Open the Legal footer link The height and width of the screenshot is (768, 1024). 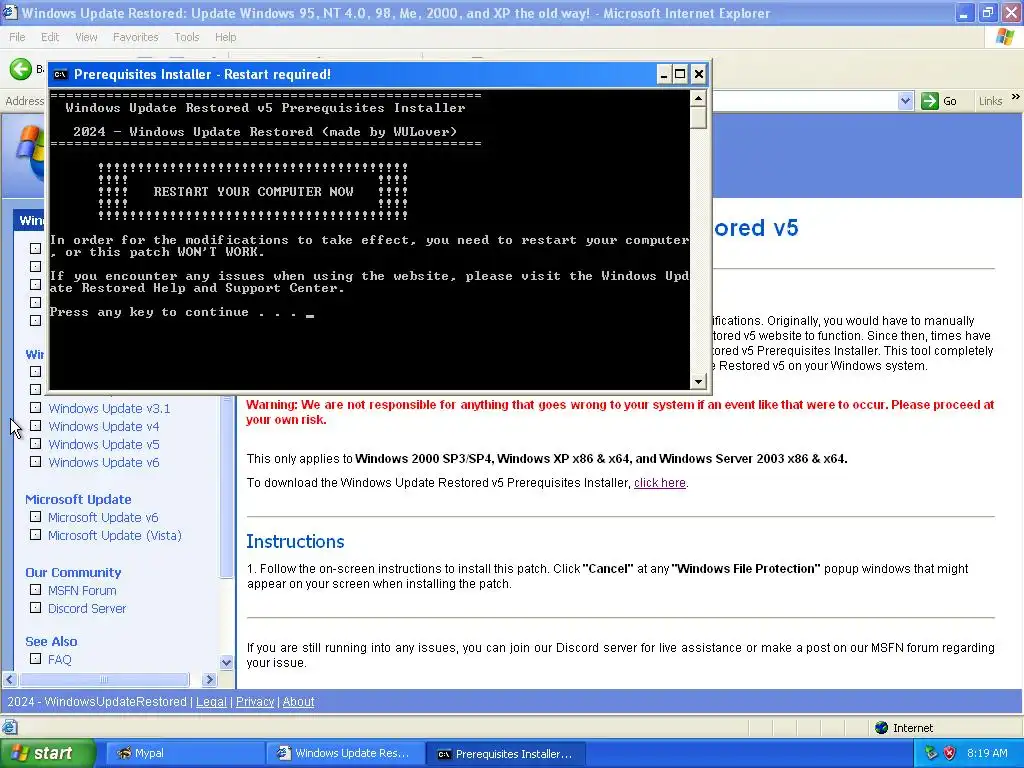point(211,701)
